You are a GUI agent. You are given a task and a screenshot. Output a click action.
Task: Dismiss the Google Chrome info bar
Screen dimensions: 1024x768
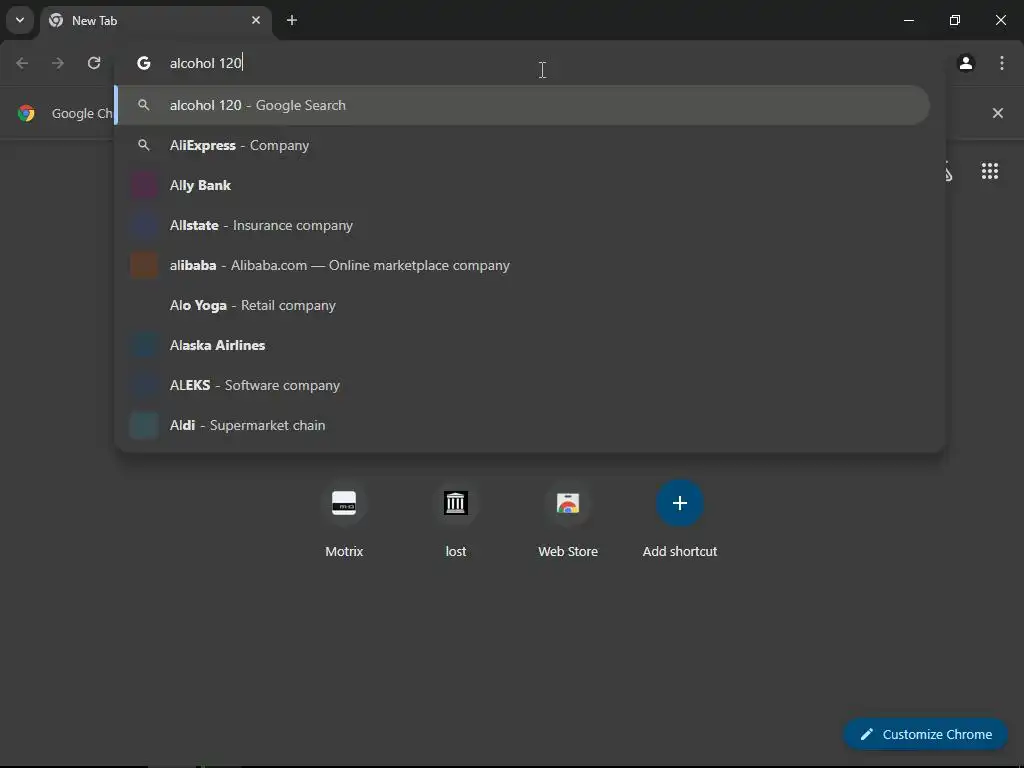(997, 113)
